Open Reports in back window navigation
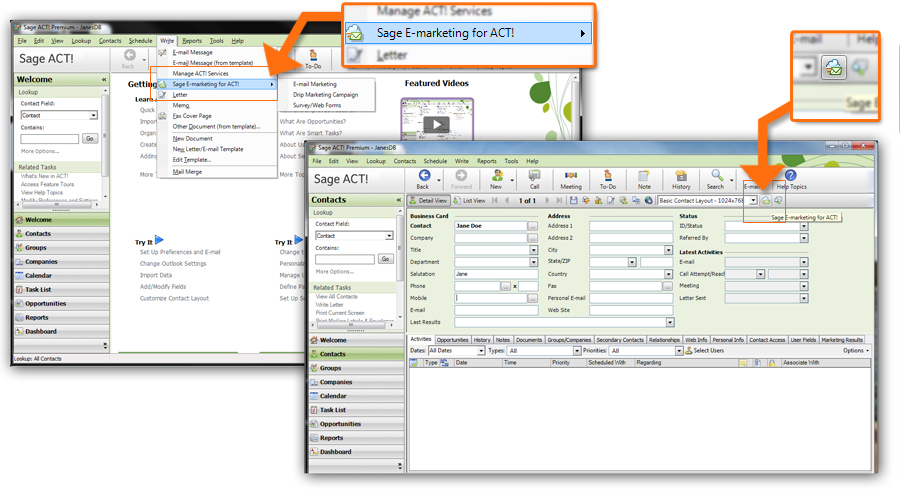900x497 pixels. click(61, 317)
